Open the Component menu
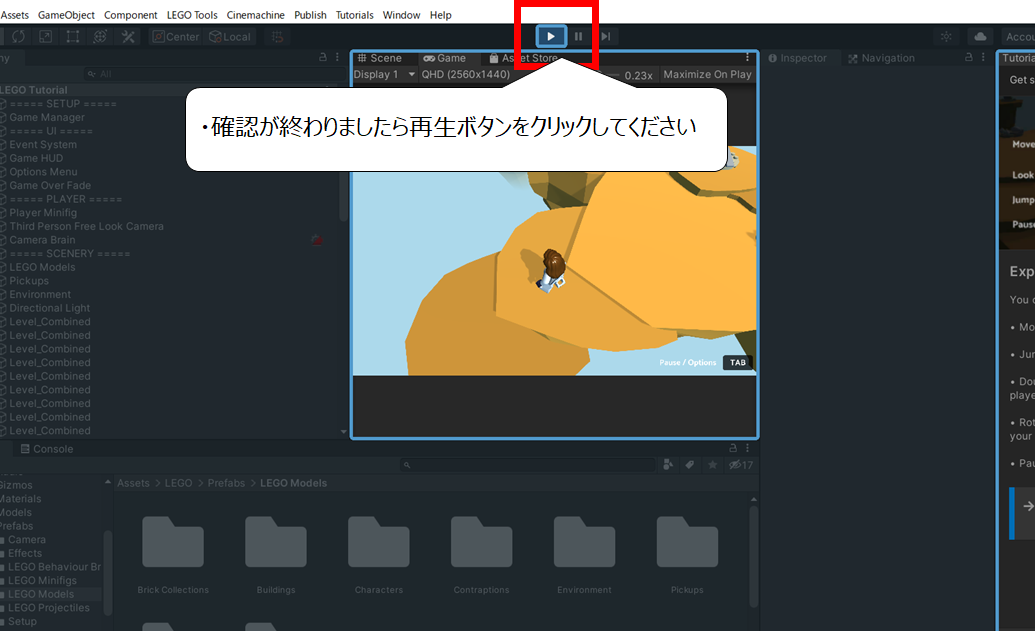This screenshot has height=631, width=1035. 131,15
